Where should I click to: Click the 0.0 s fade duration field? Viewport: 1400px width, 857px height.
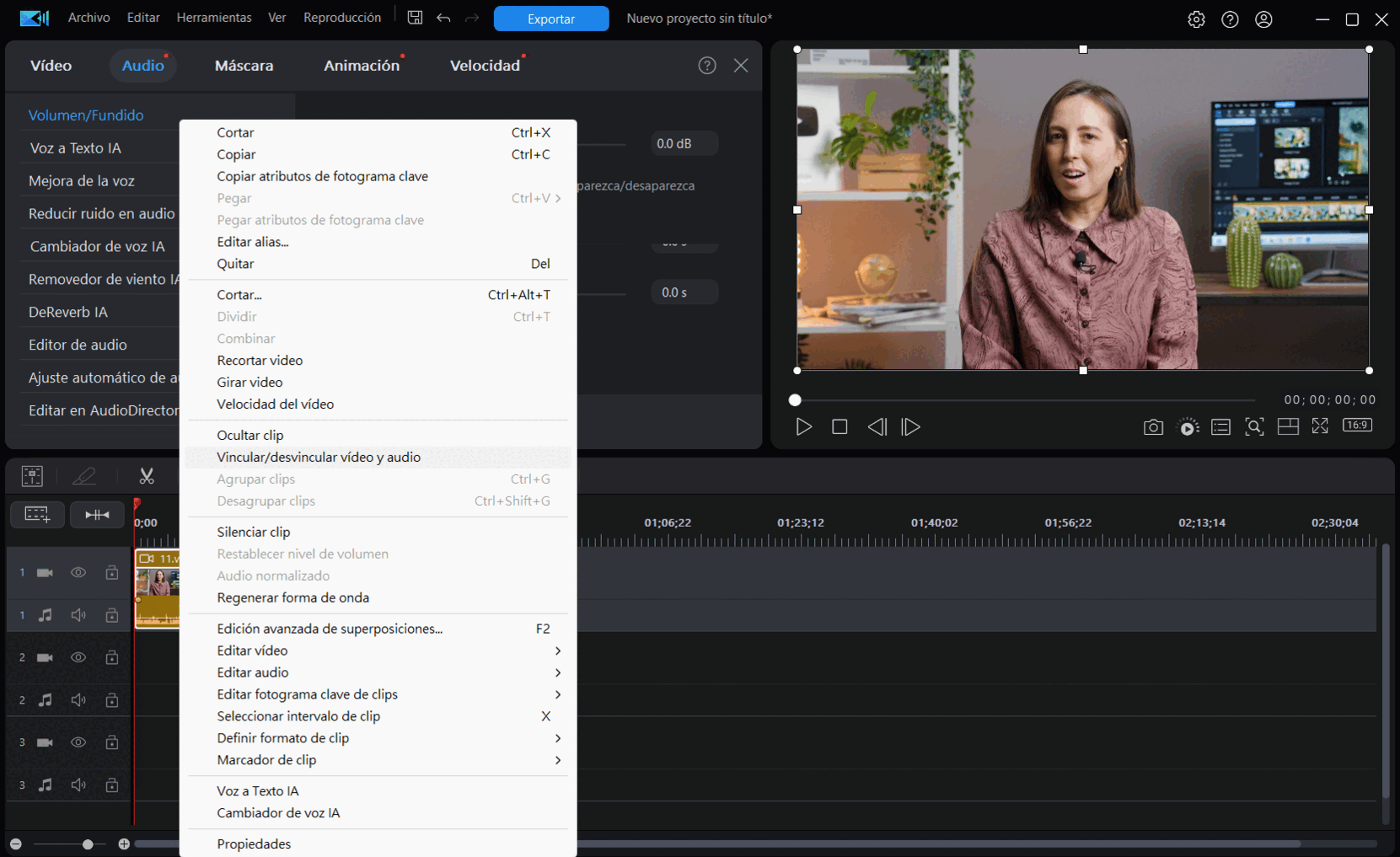(684, 292)
